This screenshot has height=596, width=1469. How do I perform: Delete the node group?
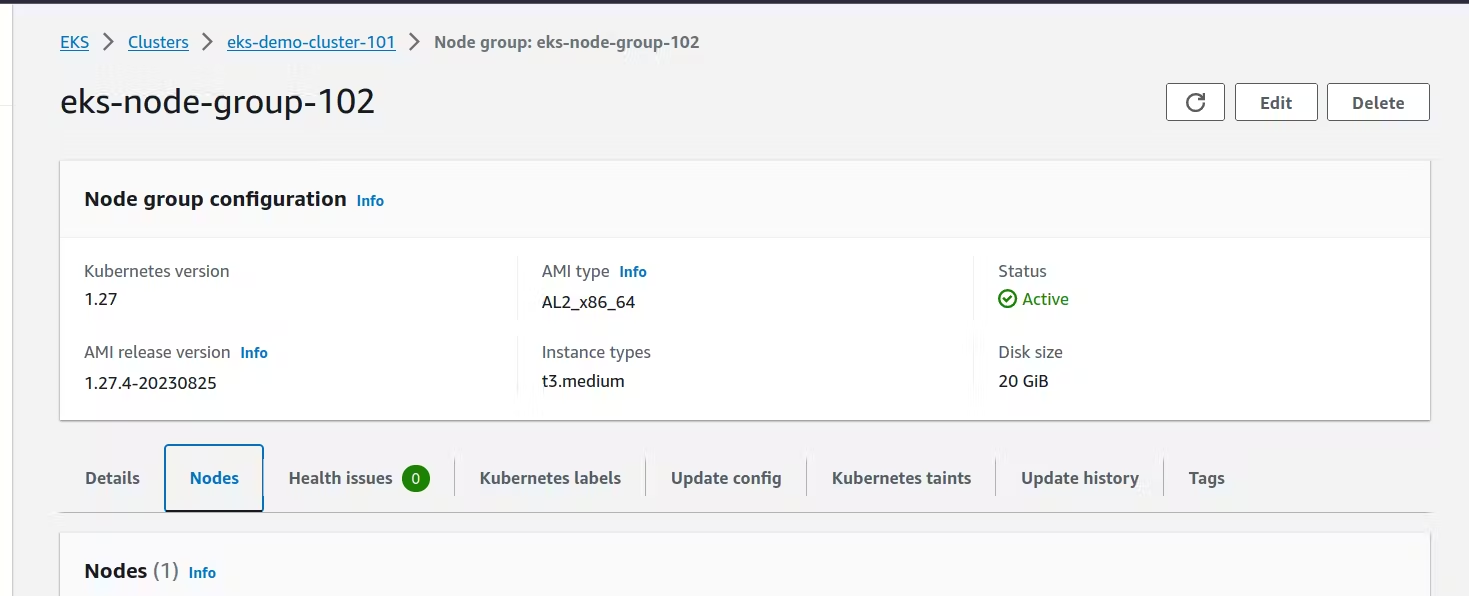[1378, 102]
